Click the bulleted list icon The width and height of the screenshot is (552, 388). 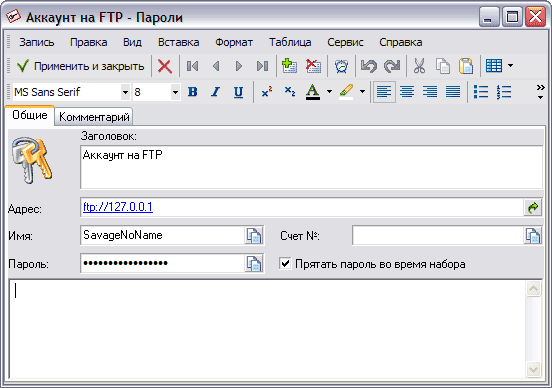[481, 92]
